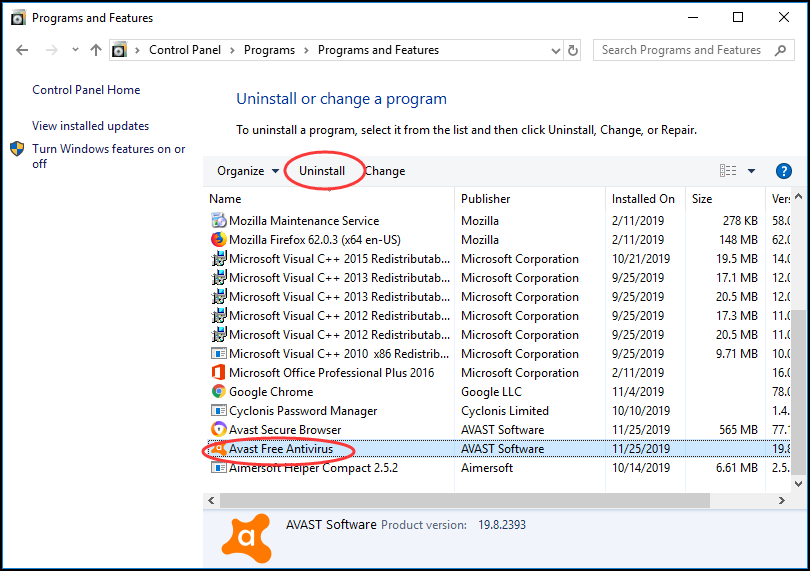Click the Aimersoft publisher cell
The width and height of the screenshot is (810, 571).
click(x=487, y=468)
